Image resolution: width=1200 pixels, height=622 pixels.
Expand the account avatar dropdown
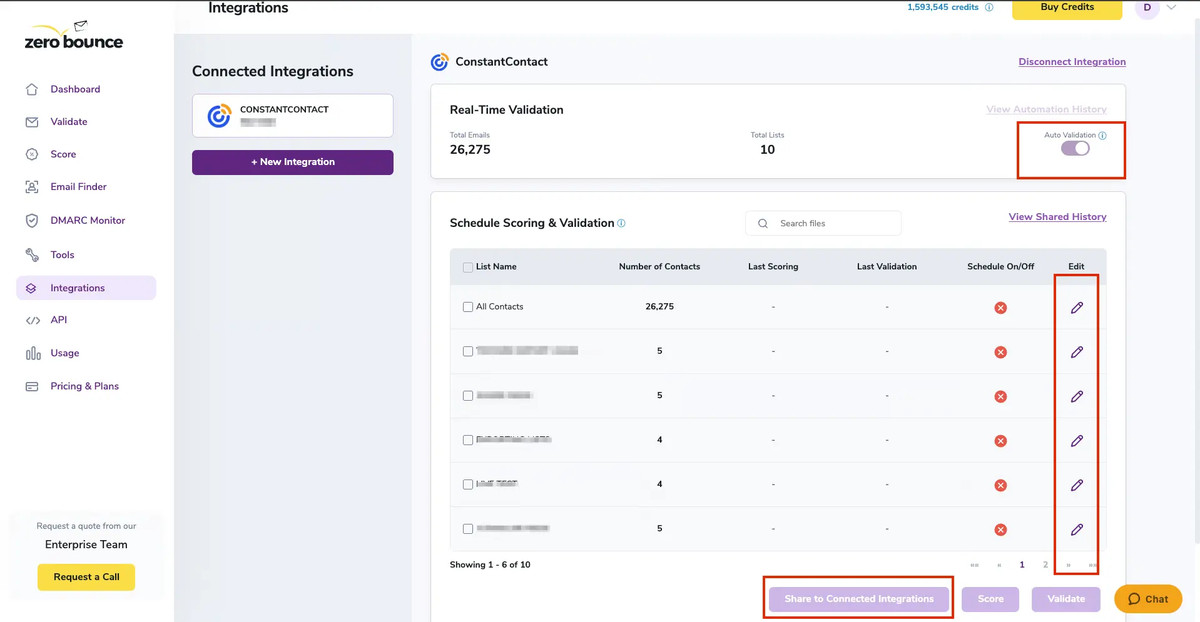1158,8
